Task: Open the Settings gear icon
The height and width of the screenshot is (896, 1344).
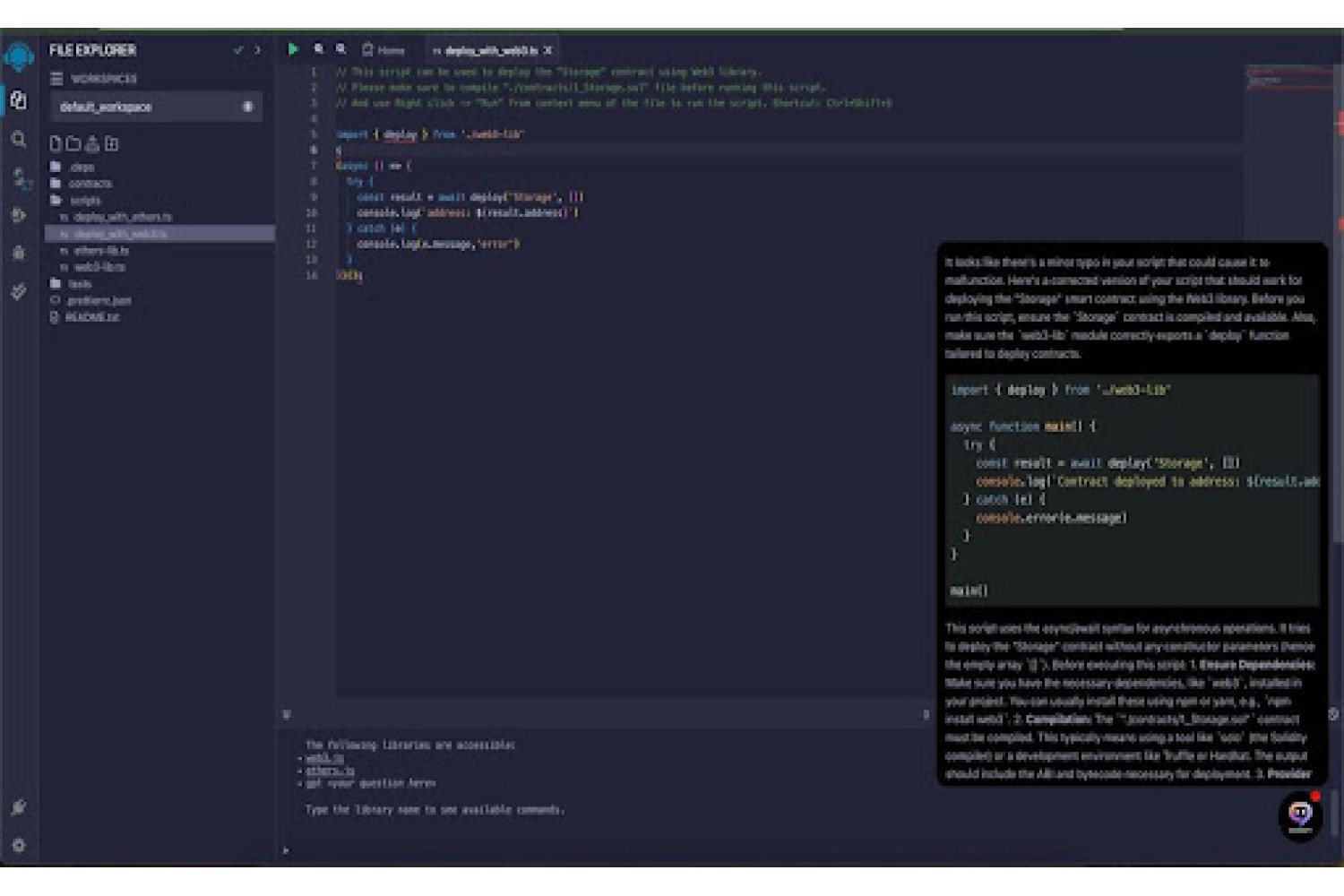Action: (x=18, y=845)
